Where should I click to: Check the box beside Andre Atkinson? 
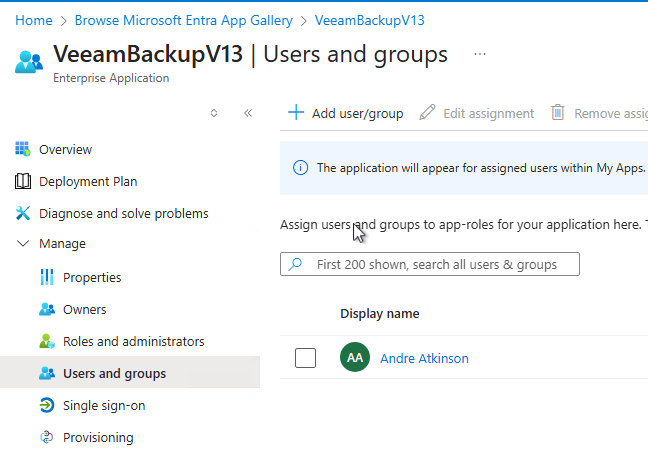306,358
